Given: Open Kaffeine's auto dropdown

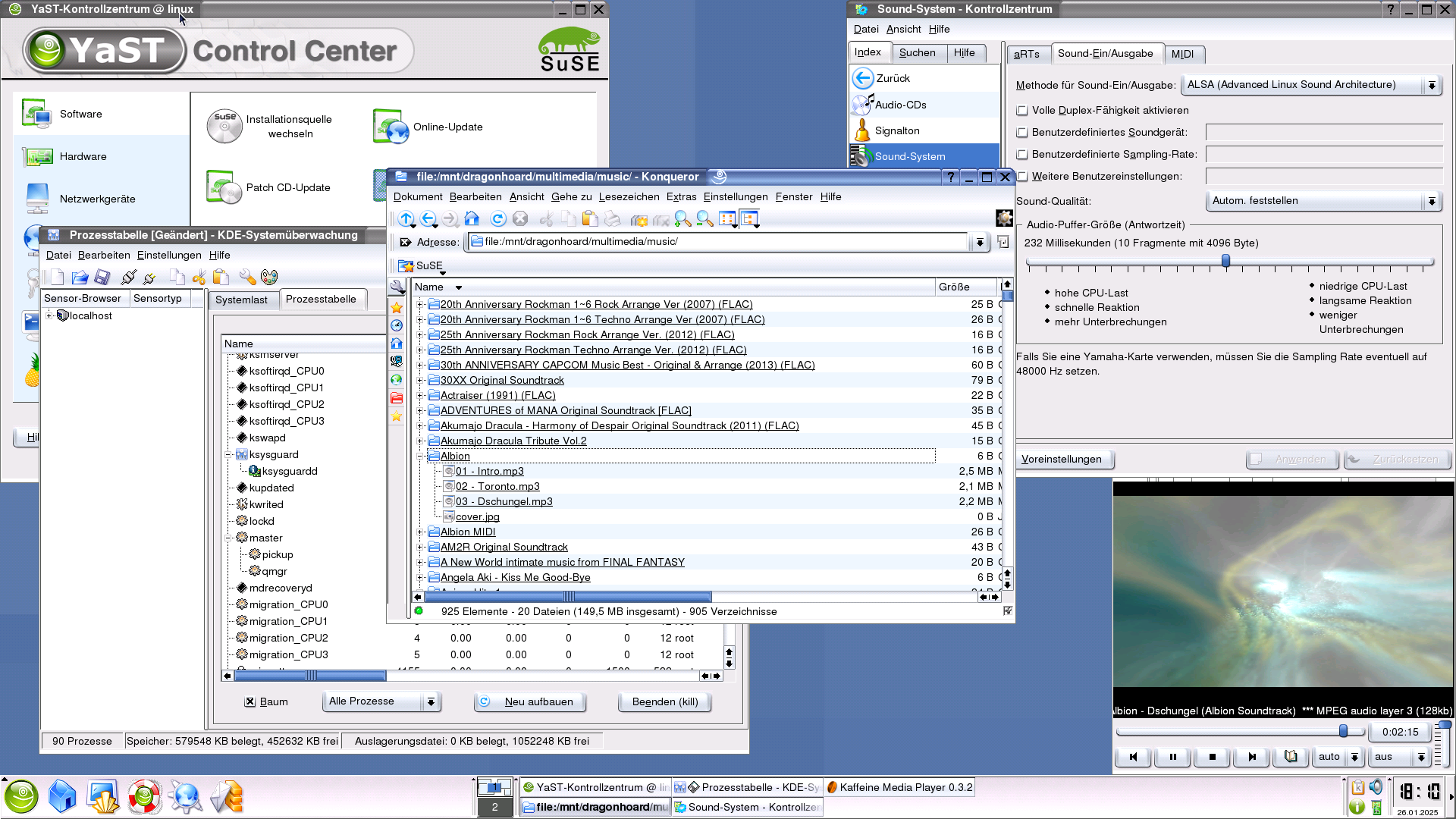Looking at the screenshot, I should (1338, 757).
